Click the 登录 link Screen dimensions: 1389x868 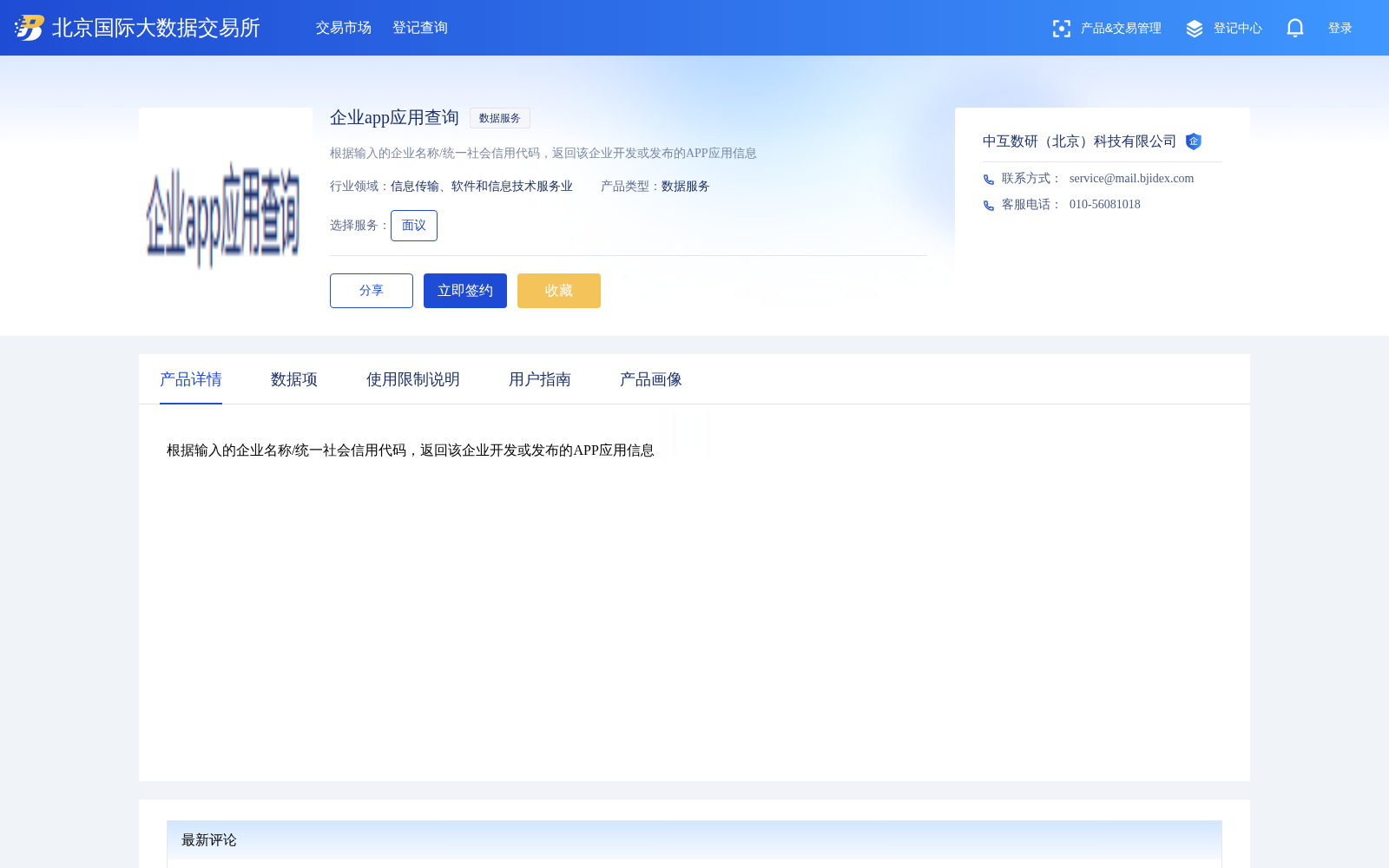pyautogui.click(x=1340, y=29)
